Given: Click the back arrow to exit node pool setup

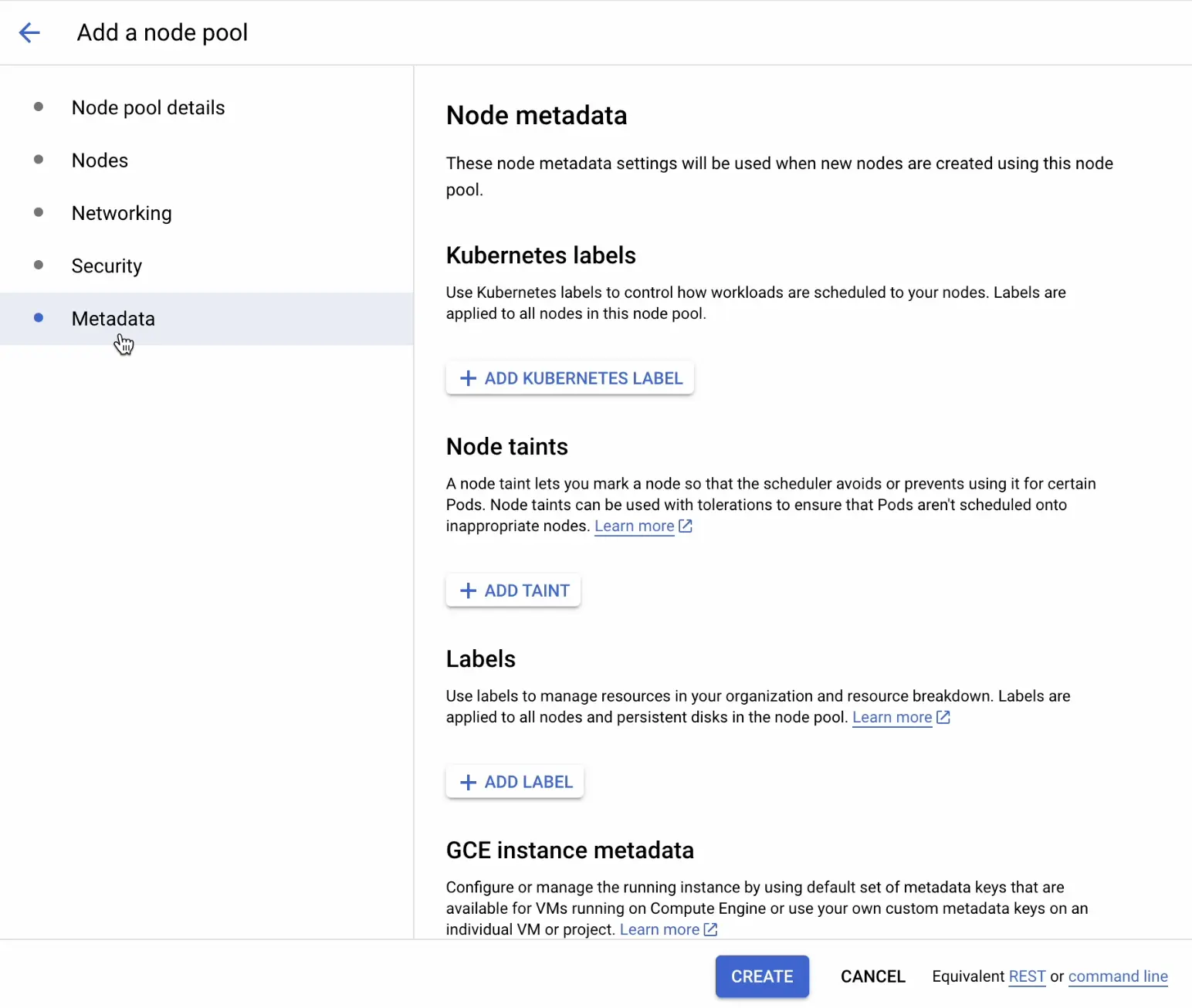Looking at the screenshot, I should tap(29, 32).
